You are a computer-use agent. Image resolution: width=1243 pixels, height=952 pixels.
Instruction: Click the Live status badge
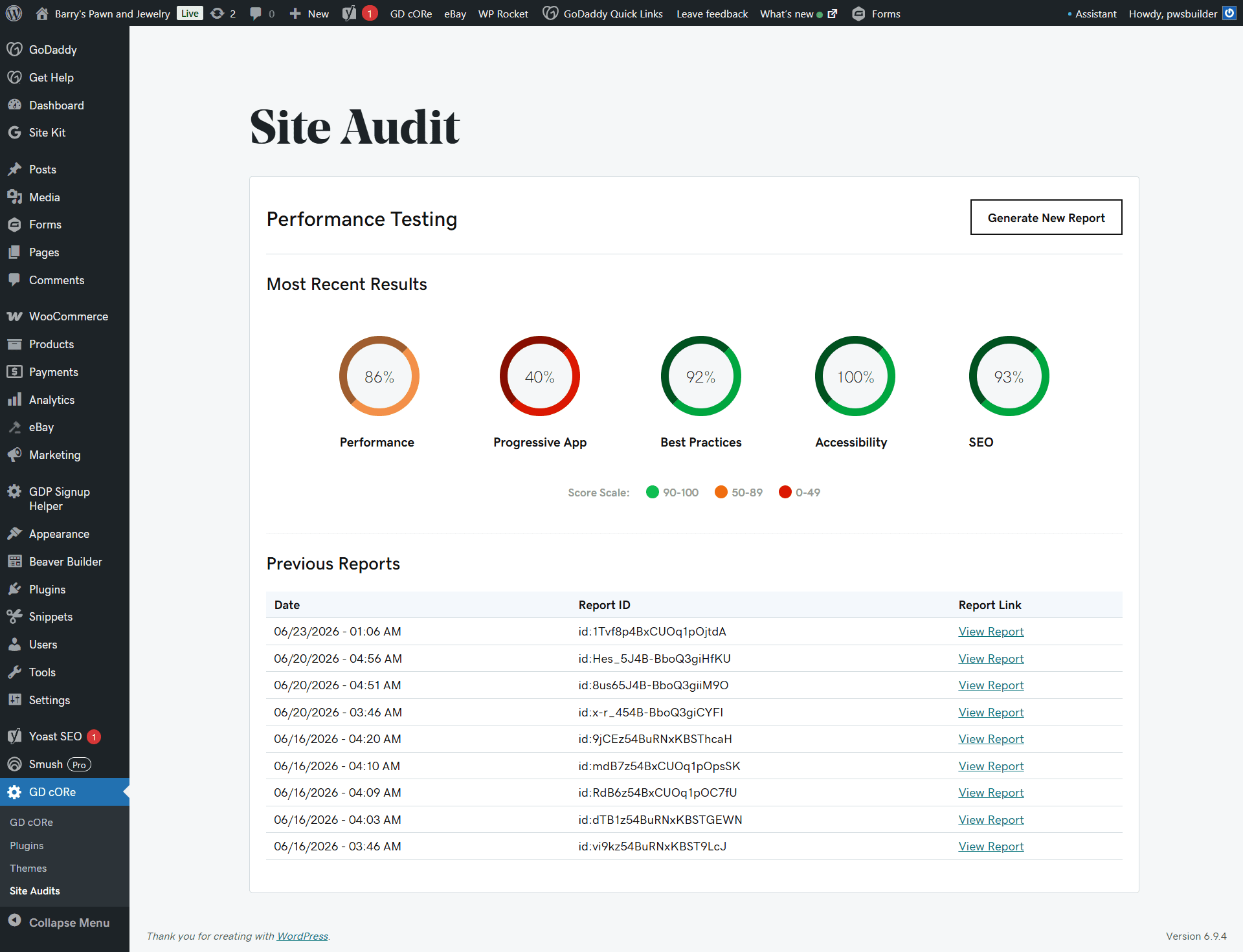coord(190,14)
